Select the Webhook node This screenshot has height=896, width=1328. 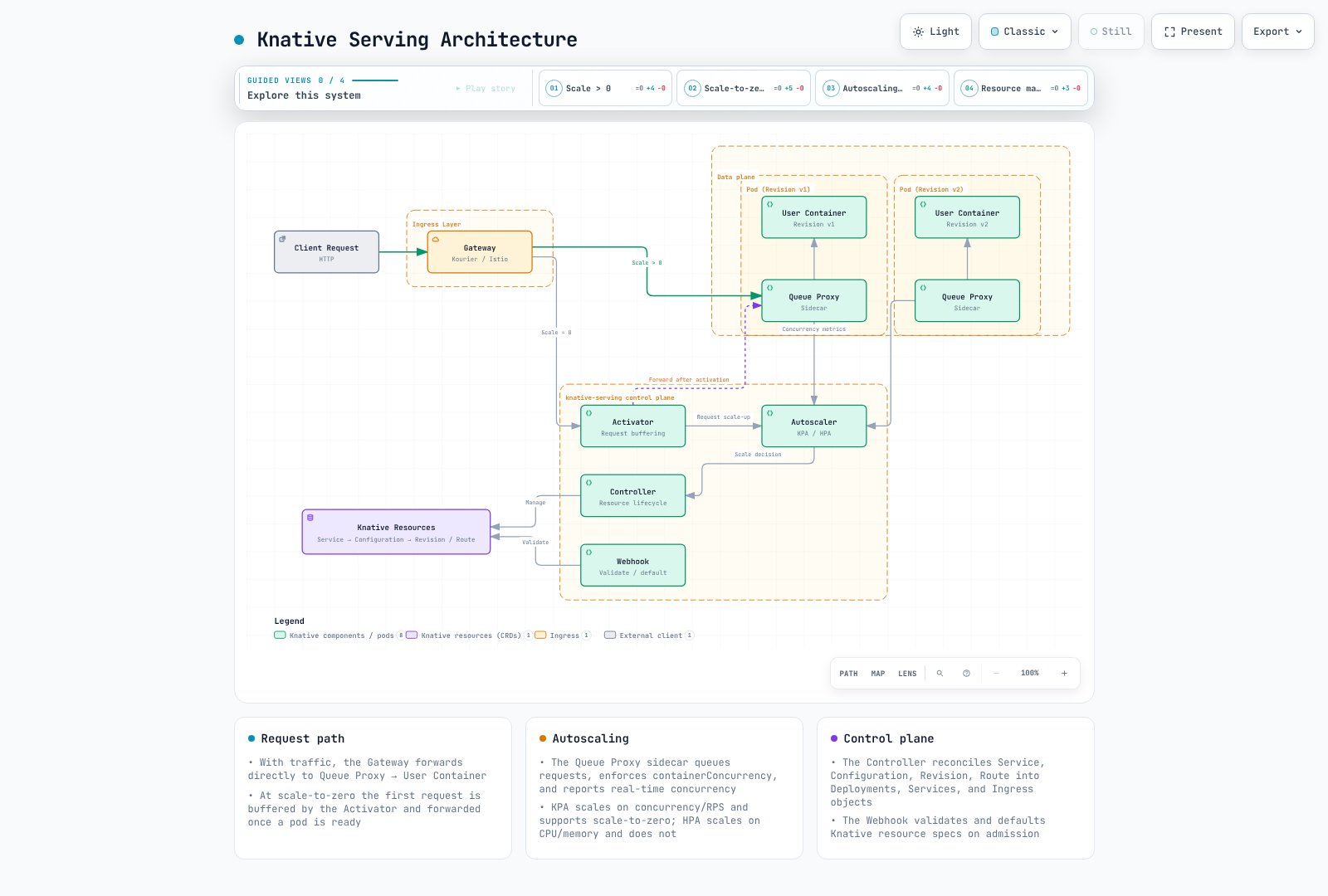[633, 566]
